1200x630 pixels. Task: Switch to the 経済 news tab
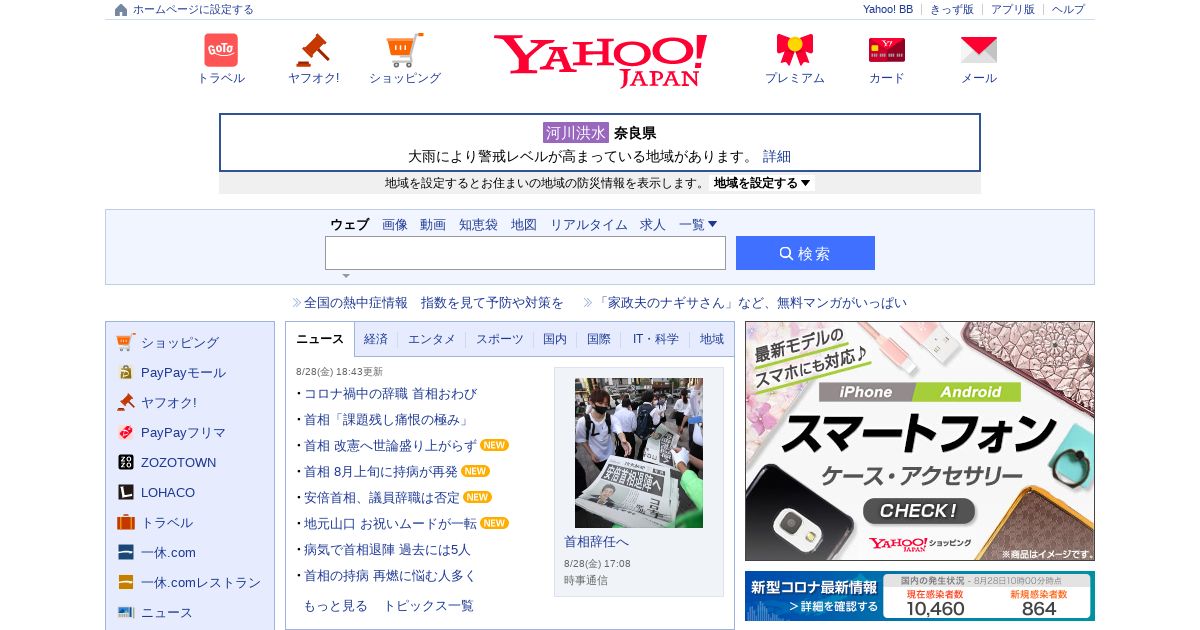pos(376,339)
